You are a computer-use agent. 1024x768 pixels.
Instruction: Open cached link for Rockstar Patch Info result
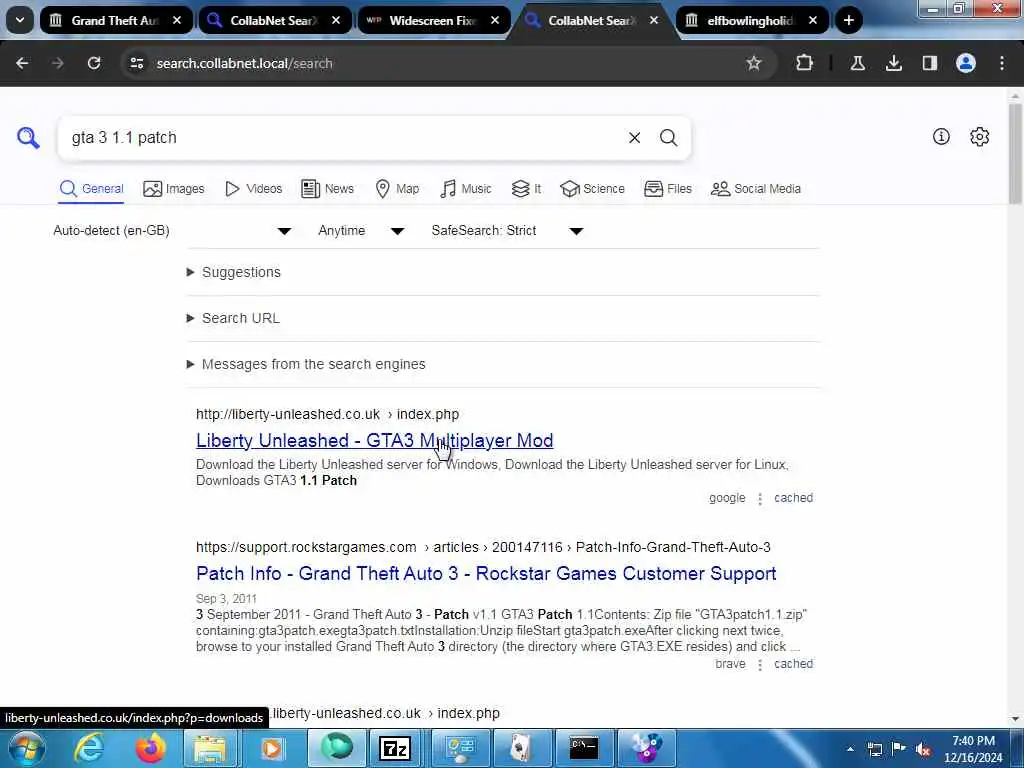[x=793, y=664]
